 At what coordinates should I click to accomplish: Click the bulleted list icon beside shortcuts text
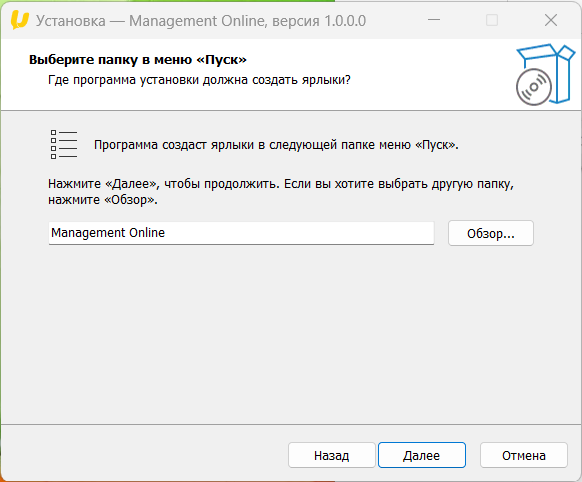click(x=64, y=144)
